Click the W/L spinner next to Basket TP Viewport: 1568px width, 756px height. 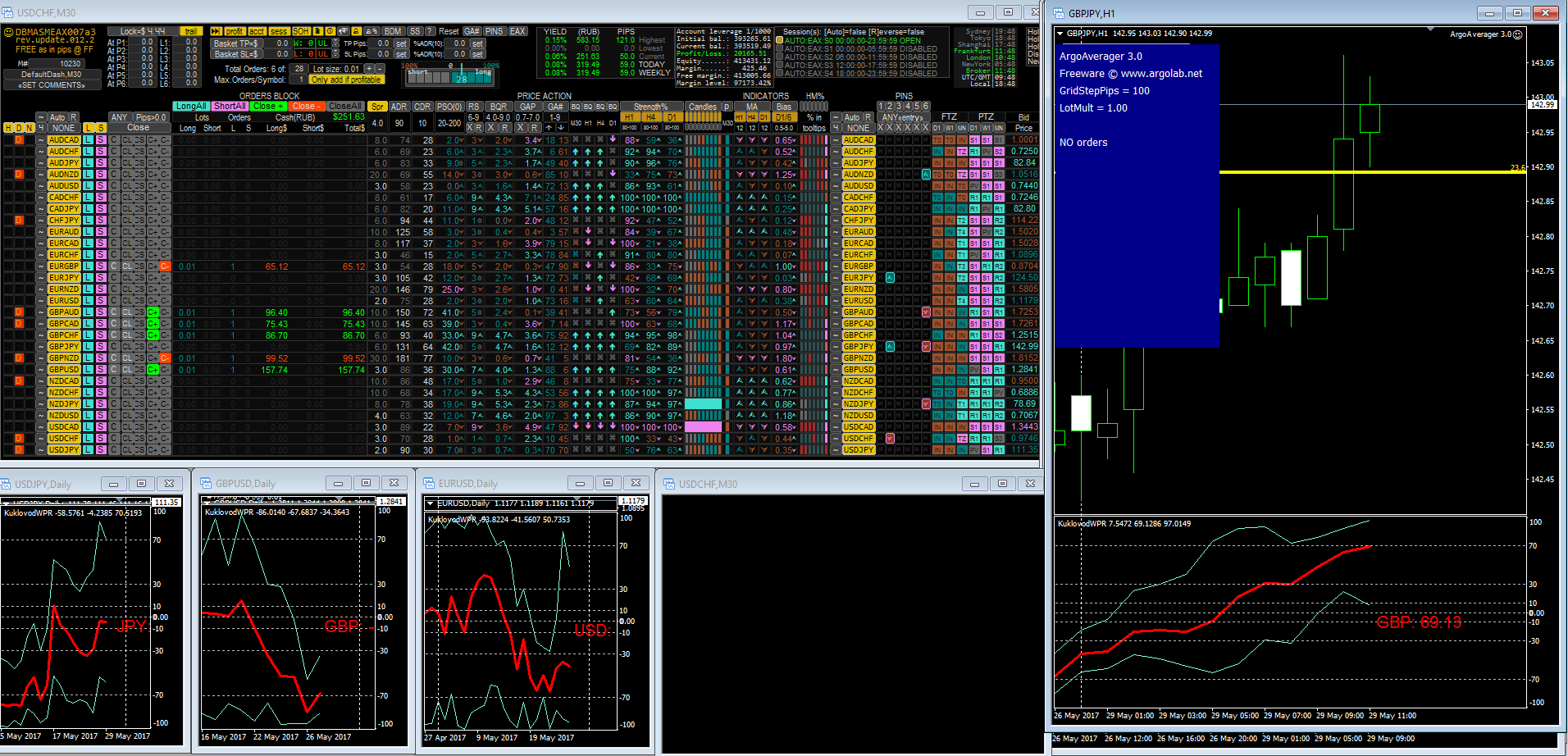(x=335, y=43)
